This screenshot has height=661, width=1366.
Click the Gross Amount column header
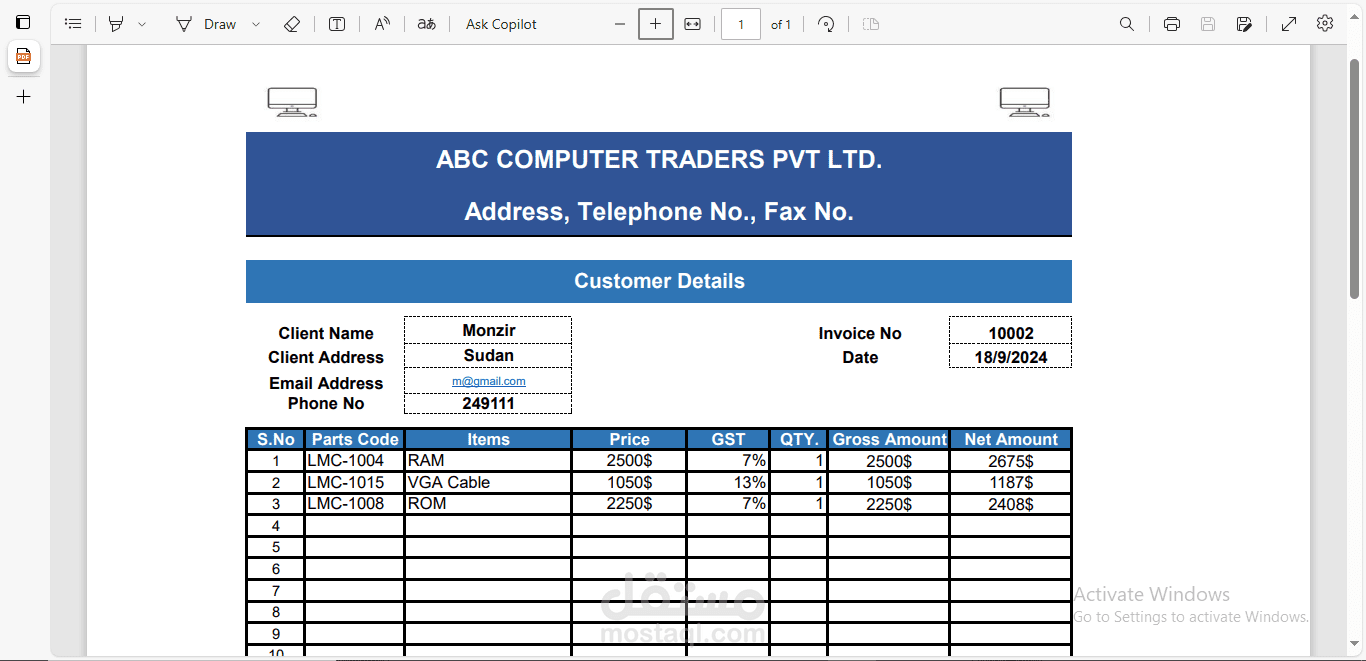(x=889, y=439)
